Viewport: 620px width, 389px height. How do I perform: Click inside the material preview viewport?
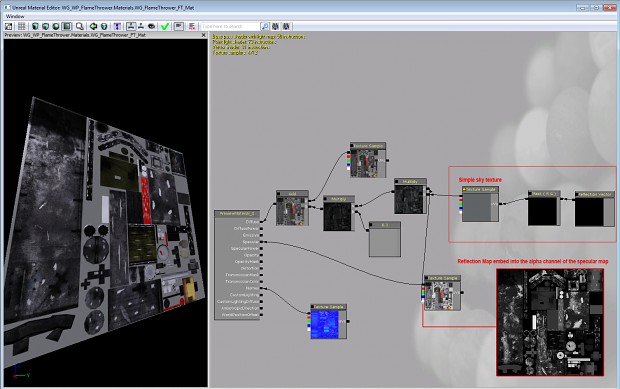(x=106, y=213)
